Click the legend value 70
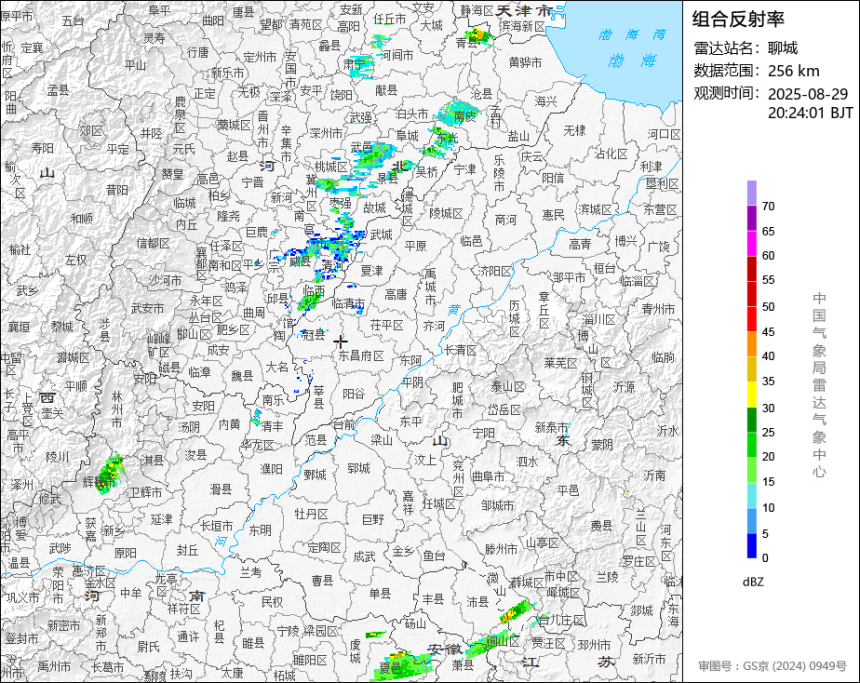Screen dimensions: 860x683 coord(768,206)
